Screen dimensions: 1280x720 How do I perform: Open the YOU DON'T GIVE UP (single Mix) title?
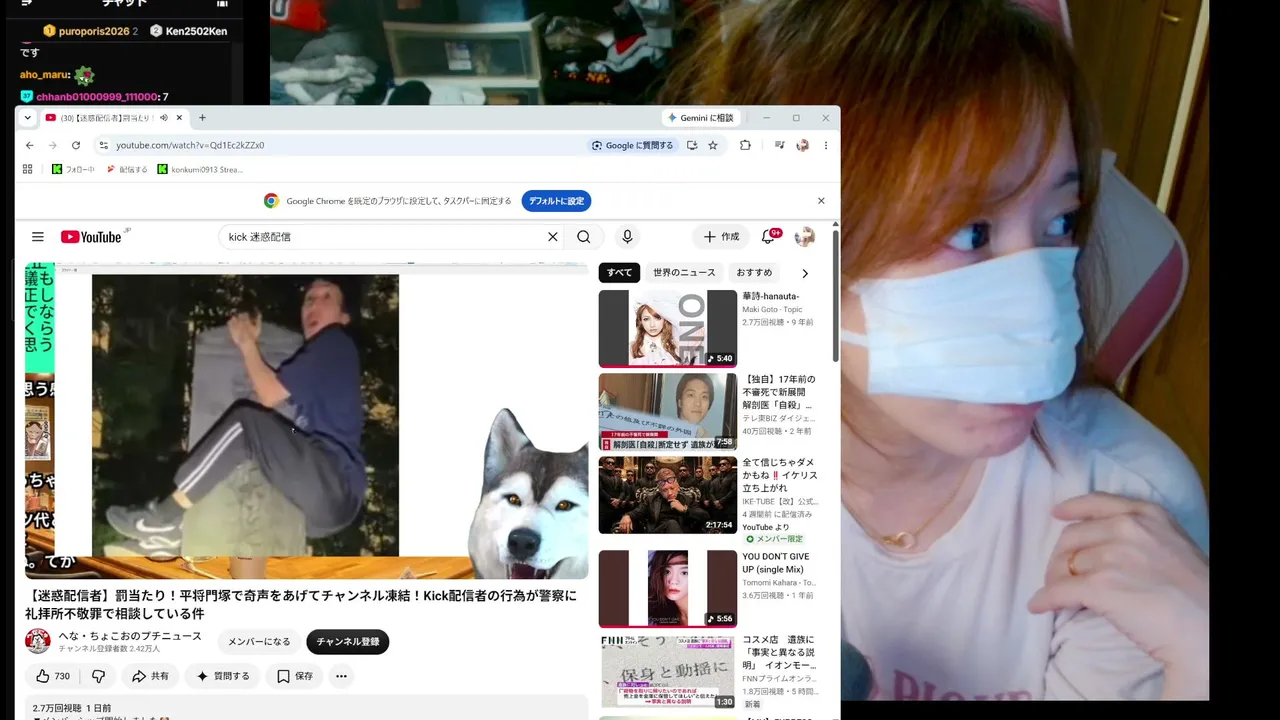pyautogui.click(x=779, y=563)
